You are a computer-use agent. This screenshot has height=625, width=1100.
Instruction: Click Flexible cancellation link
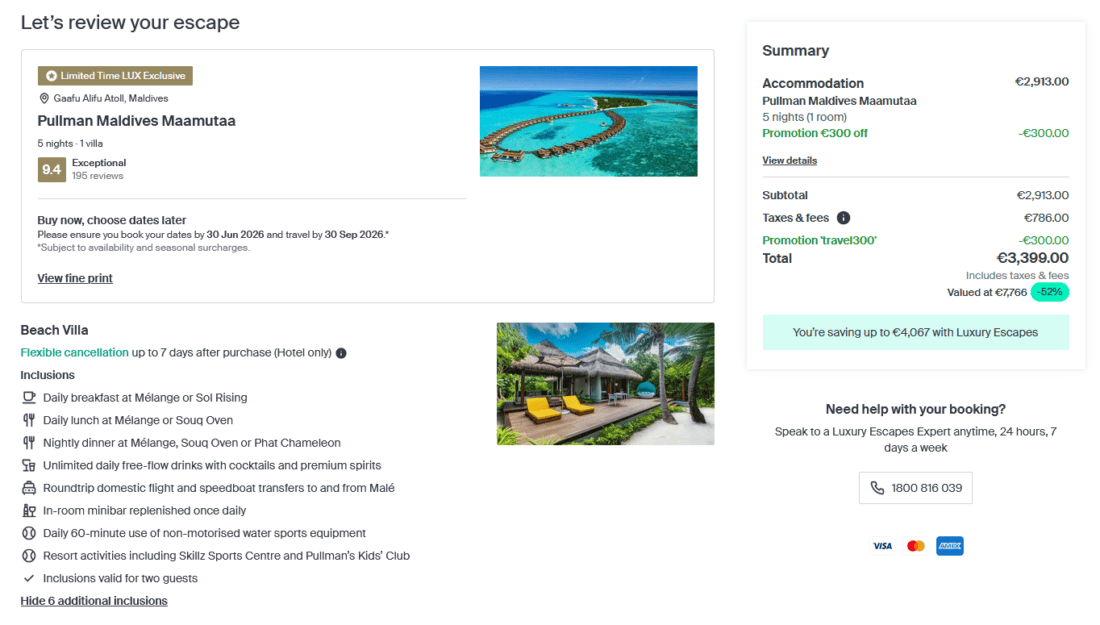(x=74, y=352)
